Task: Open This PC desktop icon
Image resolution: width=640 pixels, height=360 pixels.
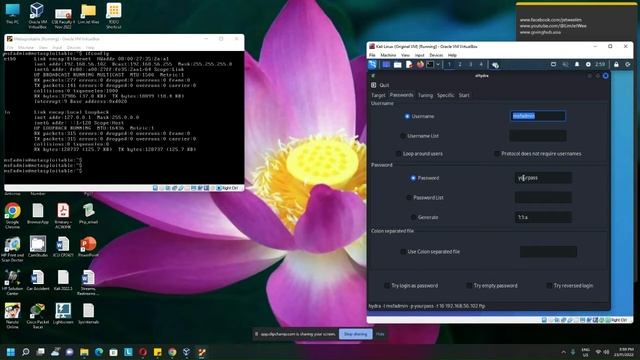Action: click(12, 13)
